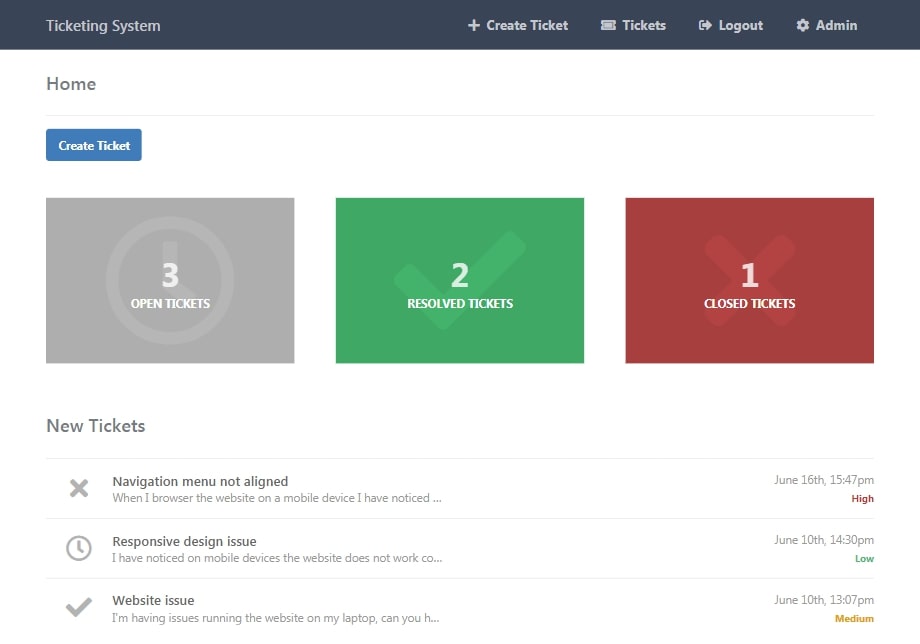Click the Home page heading

click(71, 84)
